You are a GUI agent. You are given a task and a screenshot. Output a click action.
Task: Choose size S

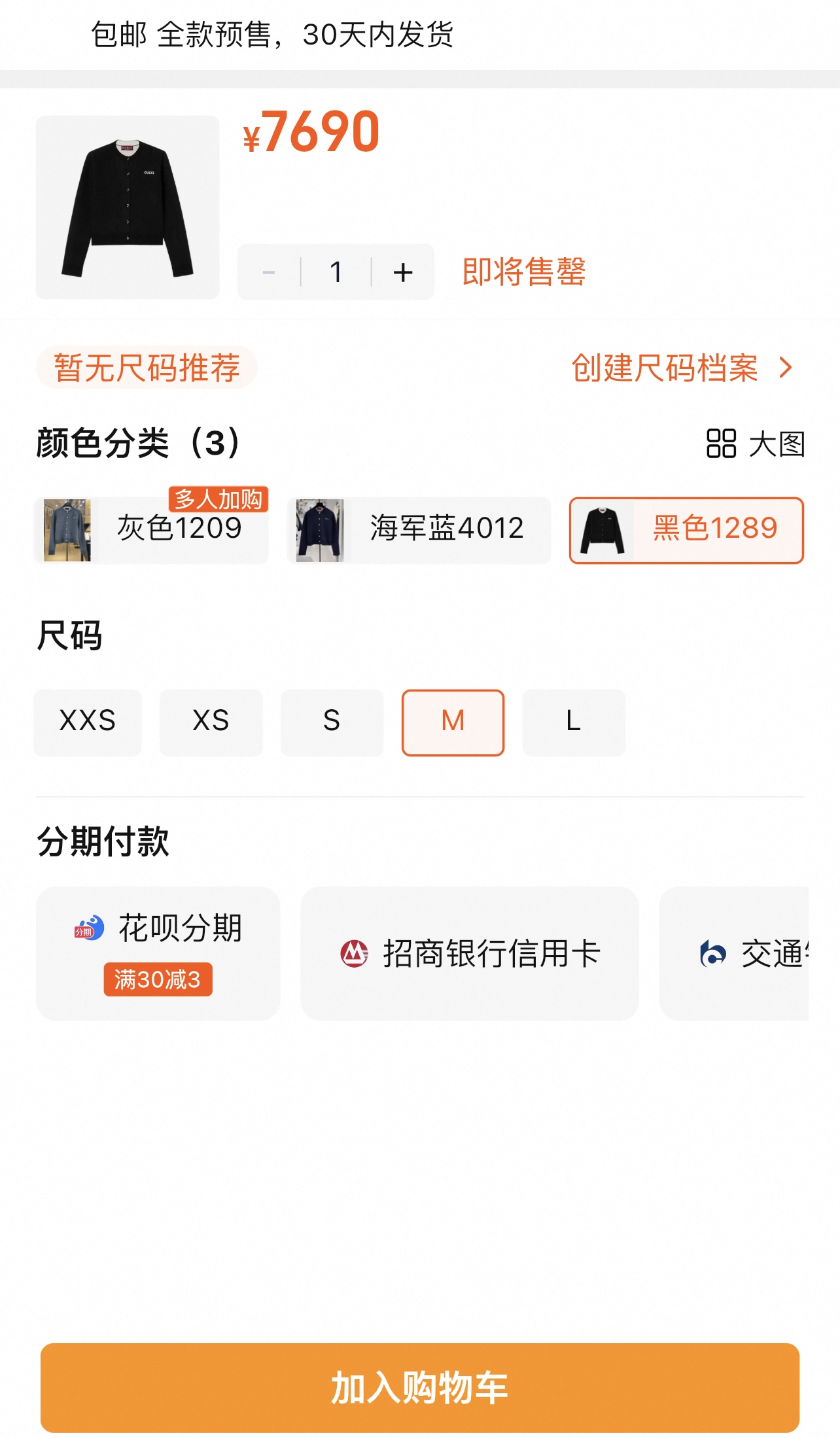pos(332,722)
